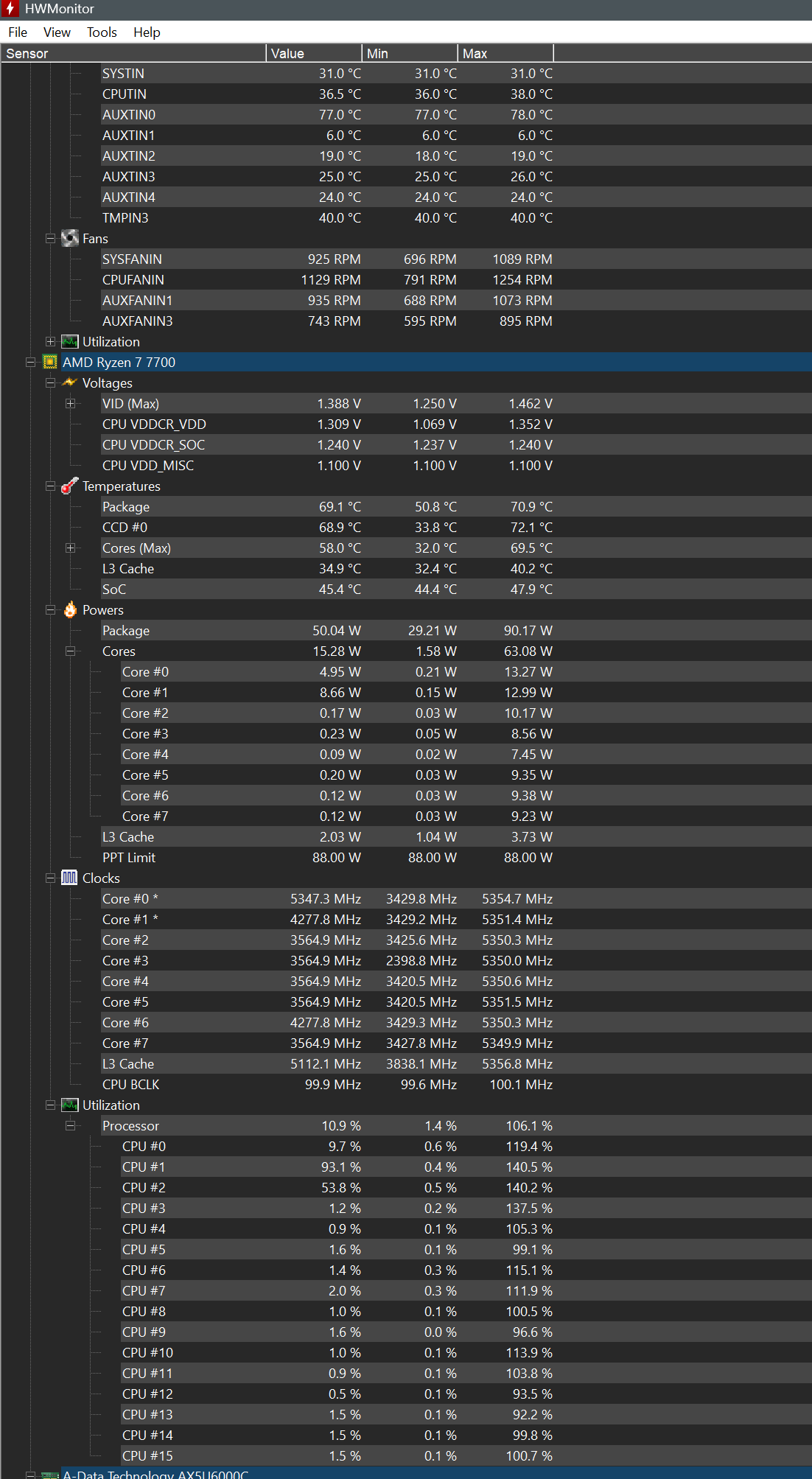Click the Clocks waveform icon
Screen dimensions: 812x1479
pos(69,878)
